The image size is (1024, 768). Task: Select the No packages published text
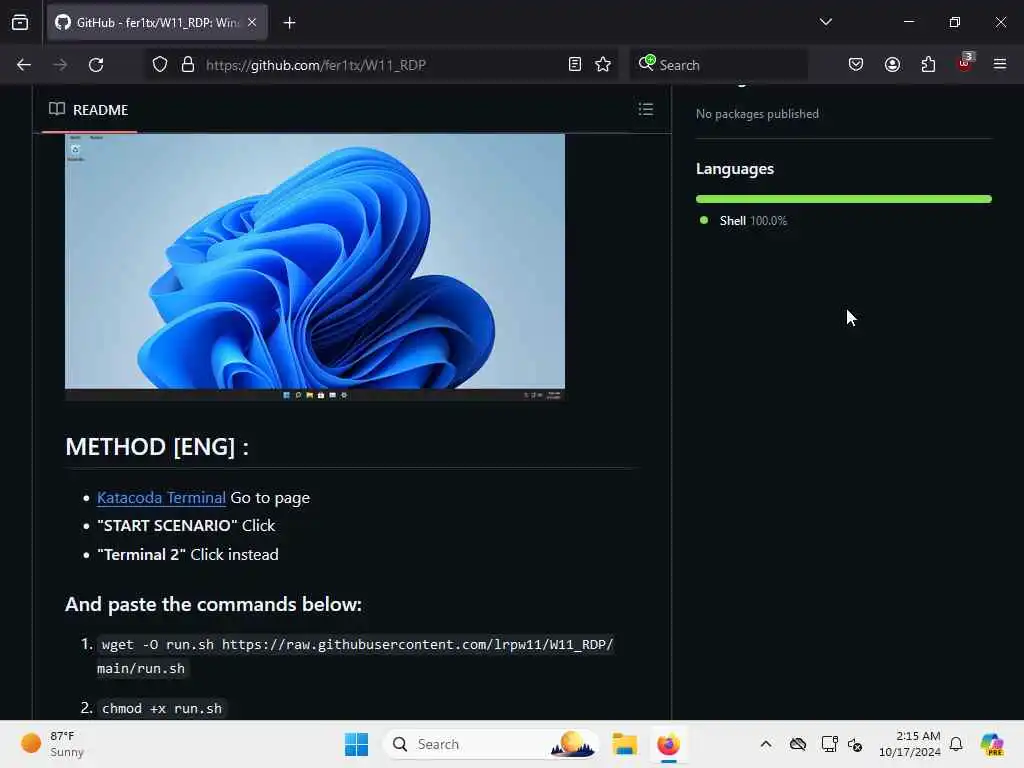tap(757, 114)
